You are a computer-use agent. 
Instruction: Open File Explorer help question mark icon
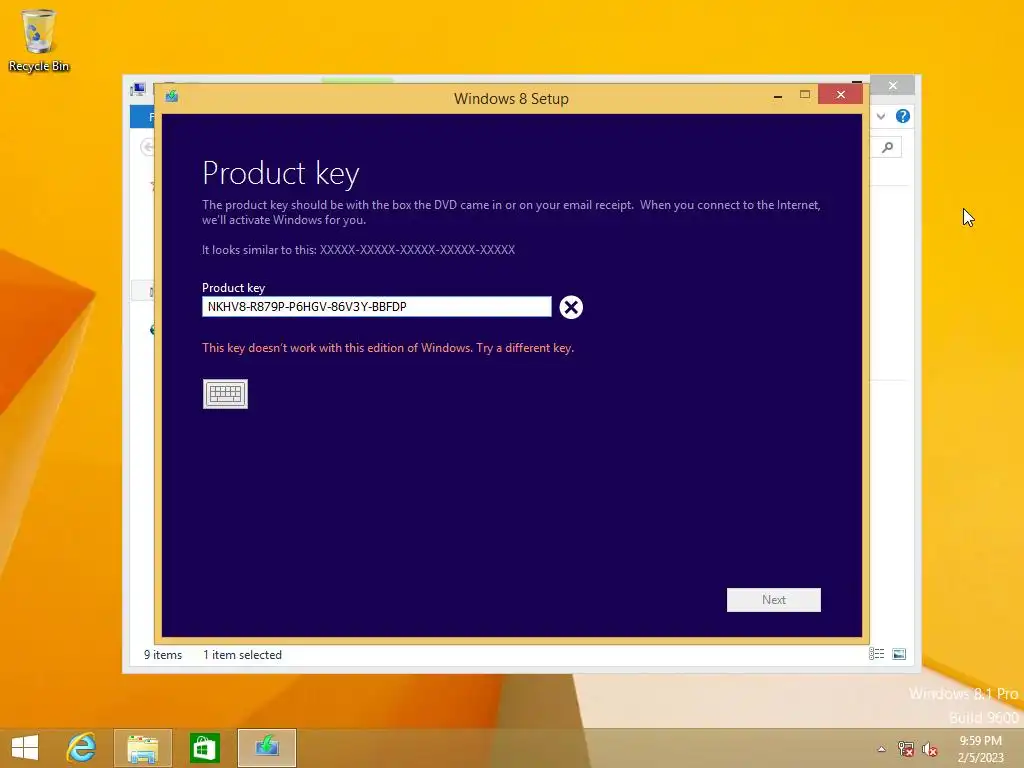pyautogui.click(x=903, y=116)
